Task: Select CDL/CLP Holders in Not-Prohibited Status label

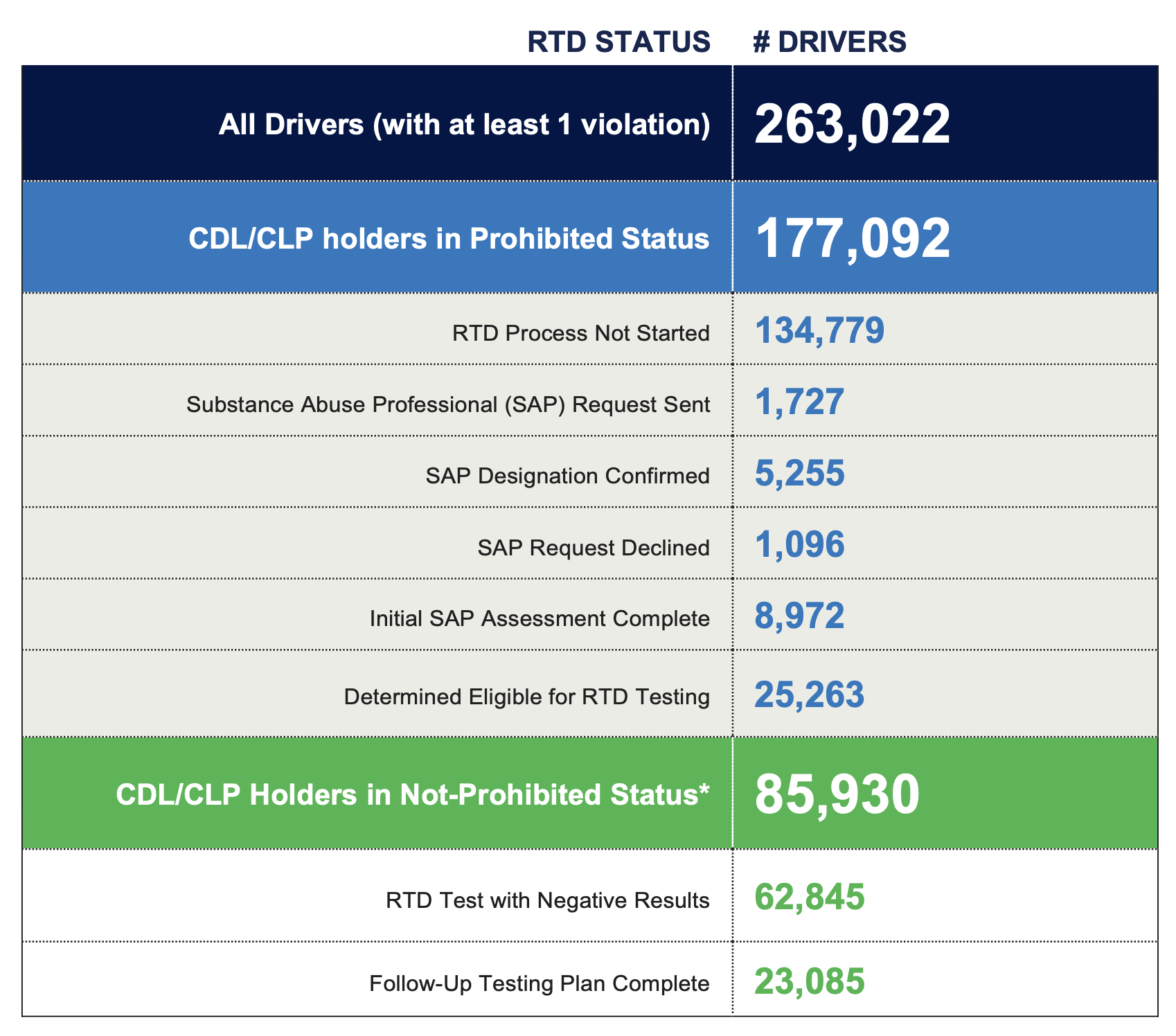Action: click(x=413, y=794)
